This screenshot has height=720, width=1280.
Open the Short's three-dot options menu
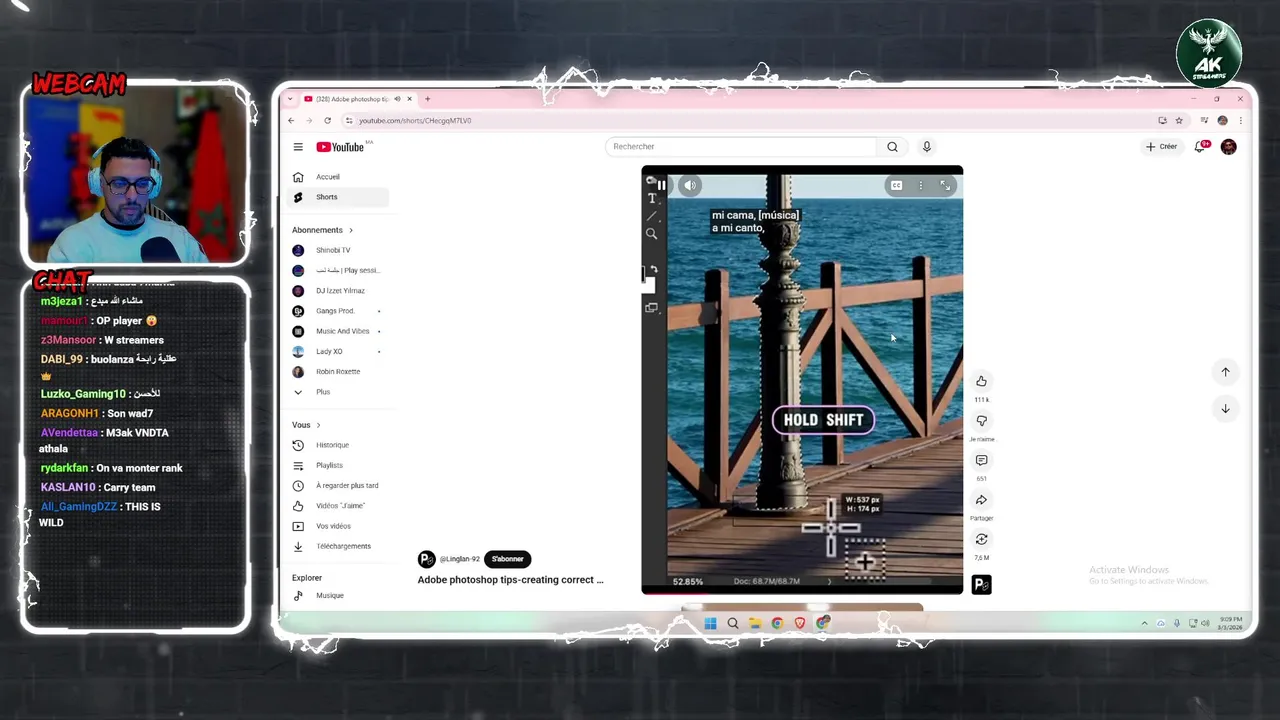click(x=921, y=185)
